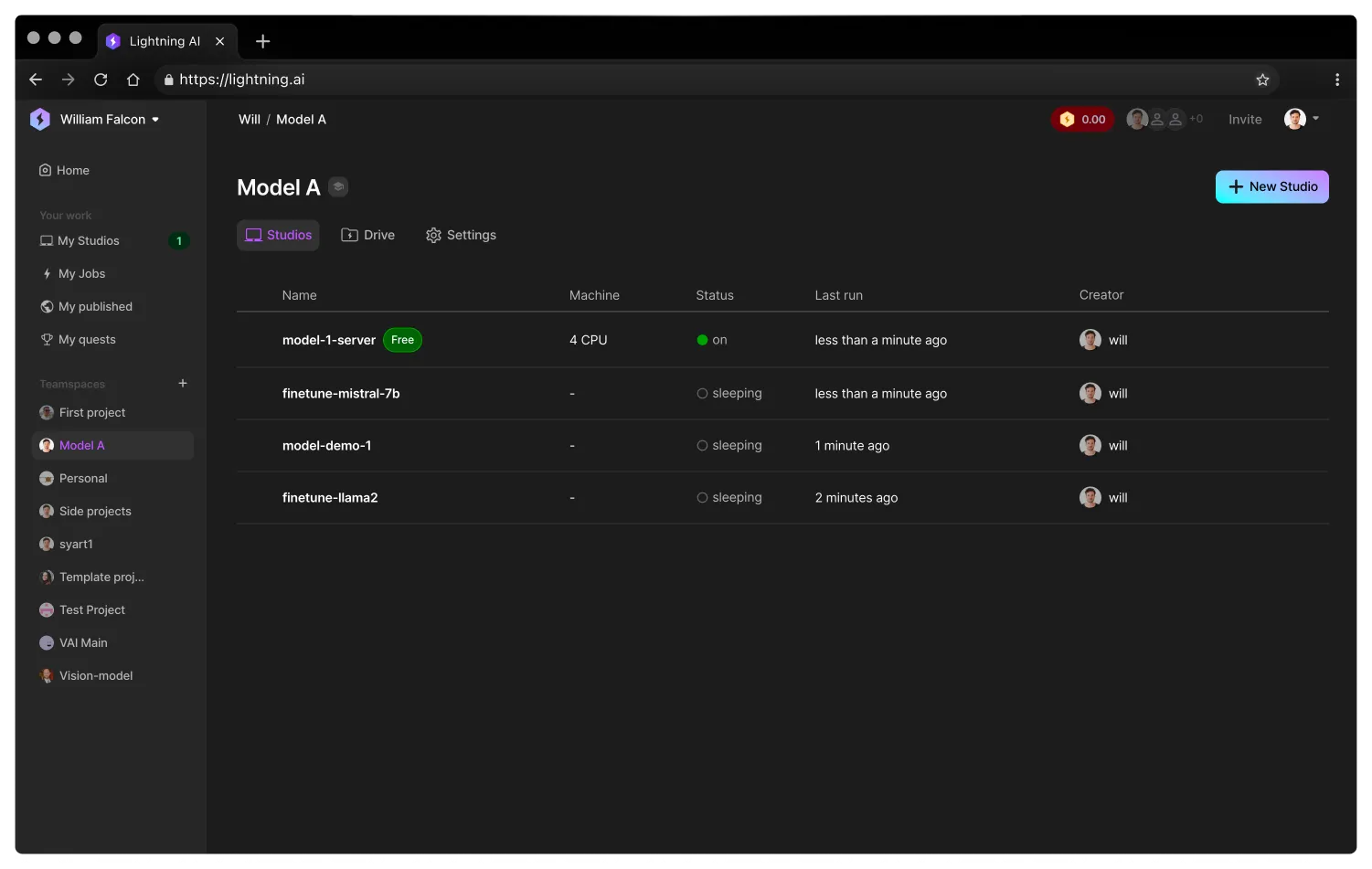Click the Free badge on model-1-server
The image size is (1372, 869).
pos(402,341)
